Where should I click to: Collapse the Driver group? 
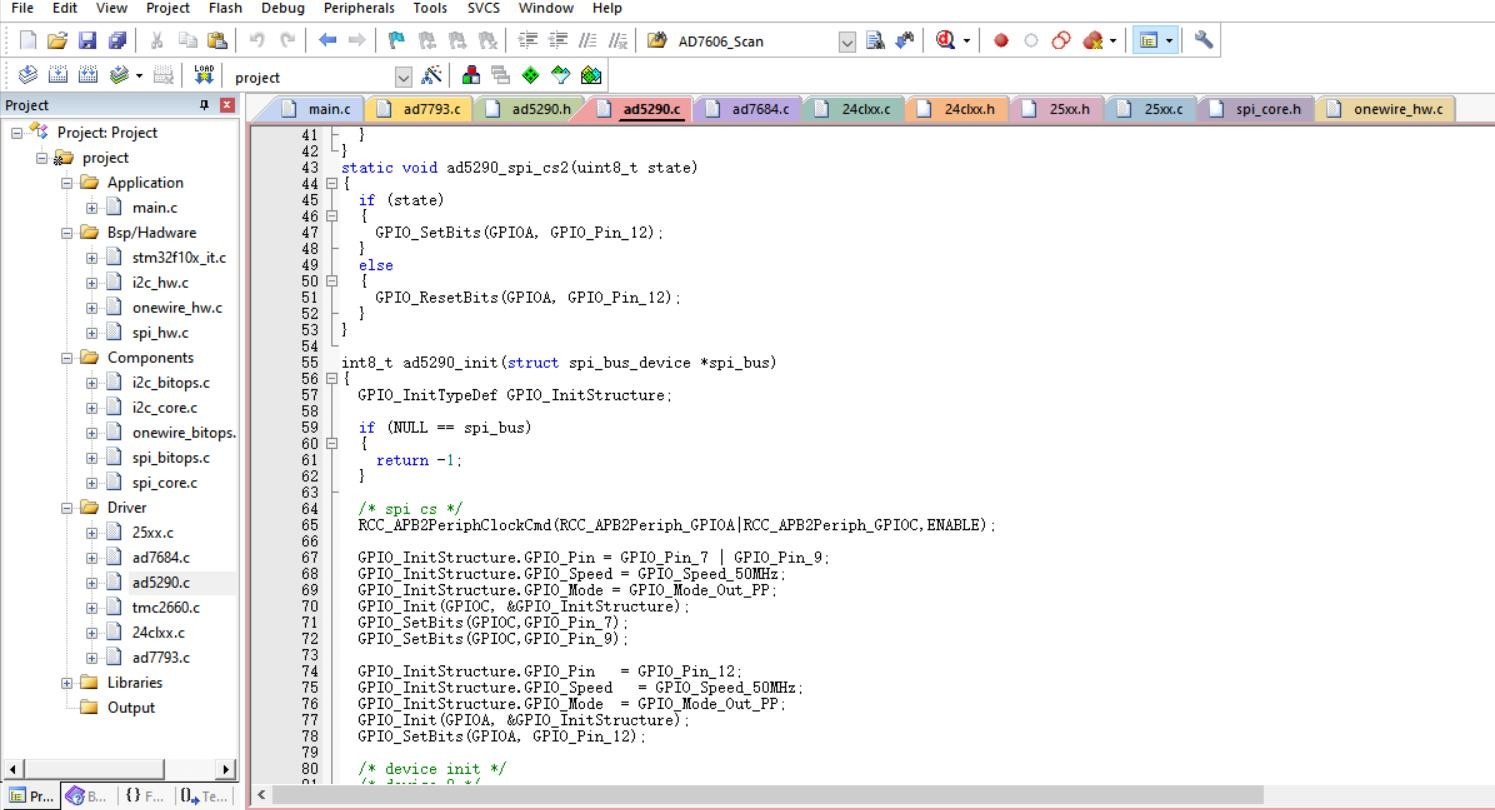pyautogui.click(x=66, y=508)
